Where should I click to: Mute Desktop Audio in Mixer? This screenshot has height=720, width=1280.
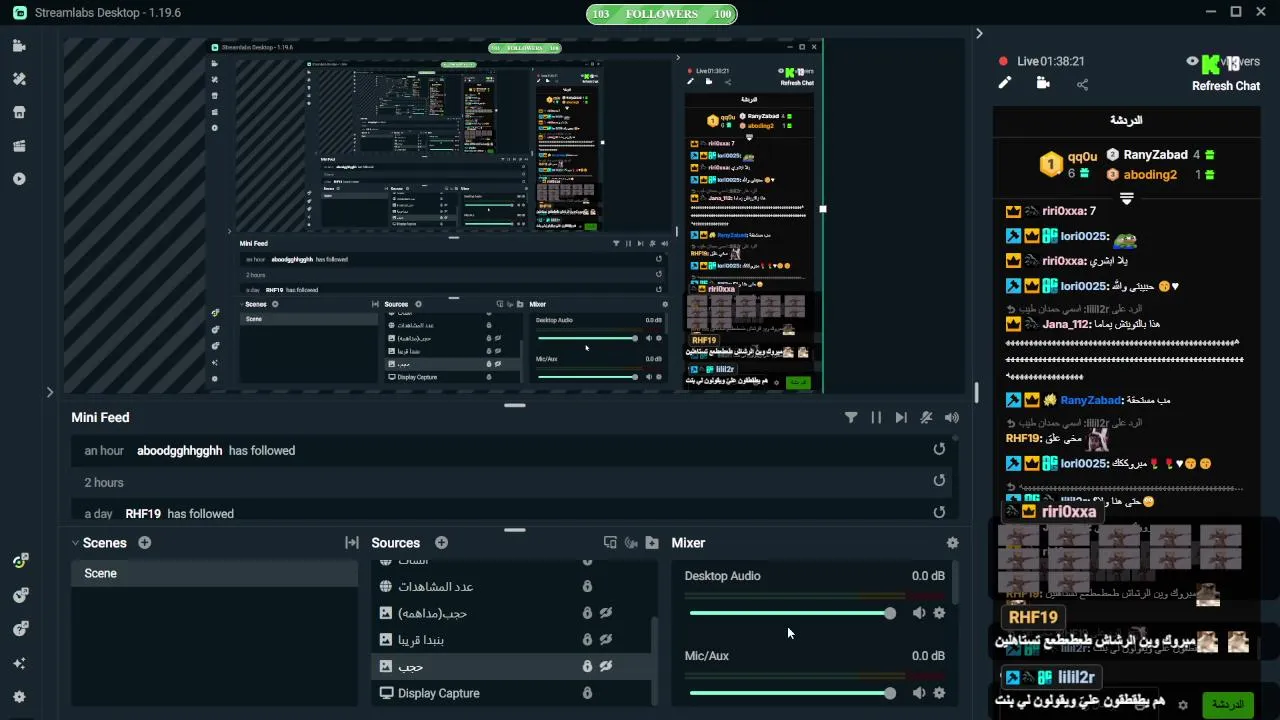click(x=919, y=613)
